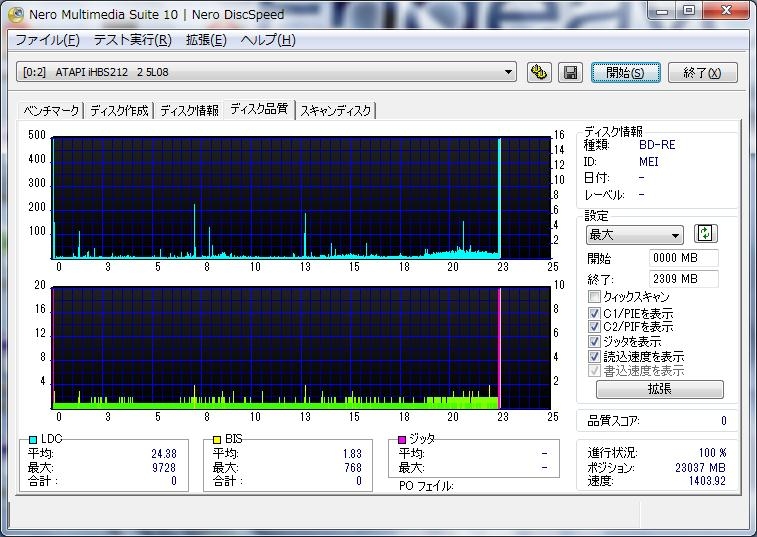The height and width of the screenshot is (537, 757).
Task: Click the BIS 平均 value 1.83
Action: coord(352,453)
